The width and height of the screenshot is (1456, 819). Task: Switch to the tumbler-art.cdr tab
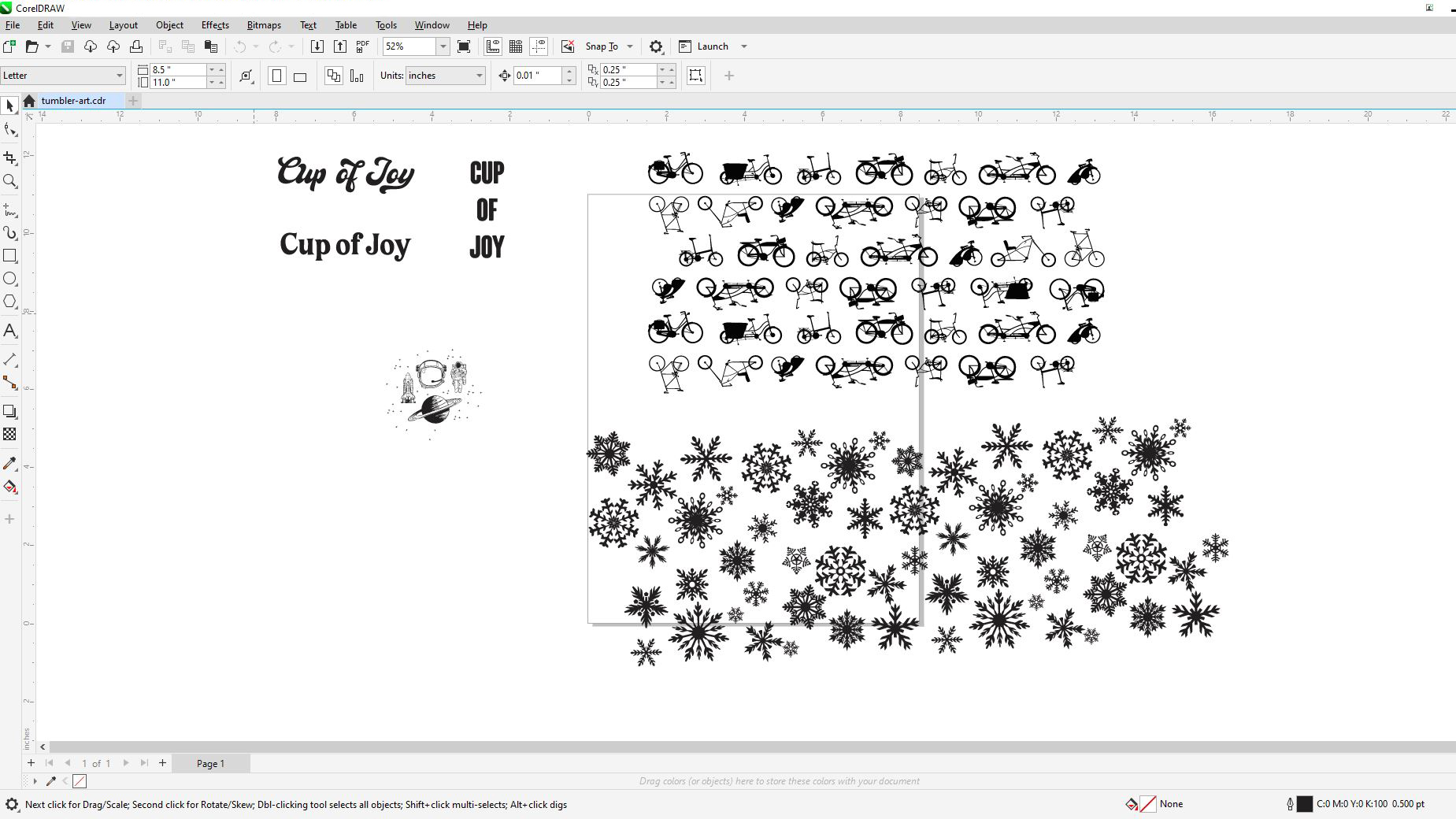tap(73, 101)
